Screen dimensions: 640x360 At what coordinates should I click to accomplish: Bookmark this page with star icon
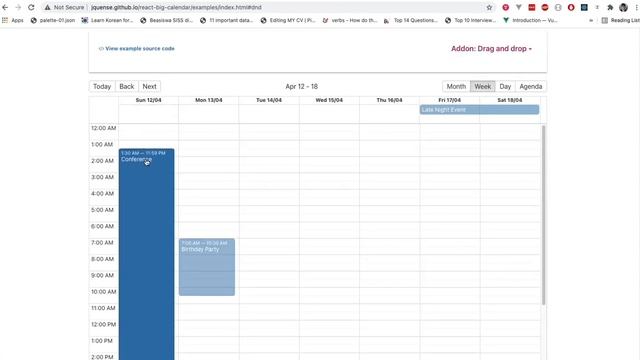click(x=489, y=7)
